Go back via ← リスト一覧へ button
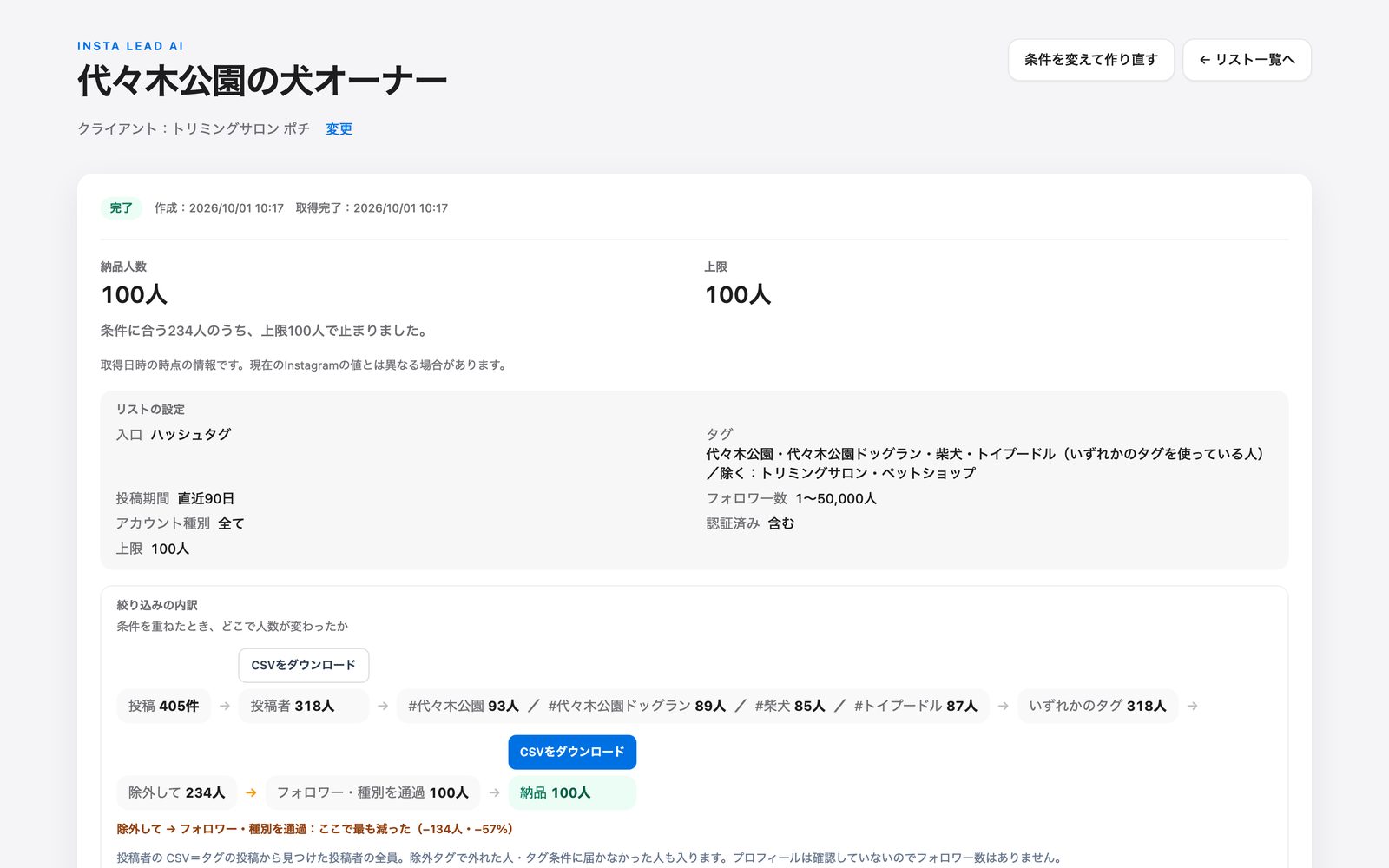Viewport: 1389px width, 868px height. (x=1247, y=60)
